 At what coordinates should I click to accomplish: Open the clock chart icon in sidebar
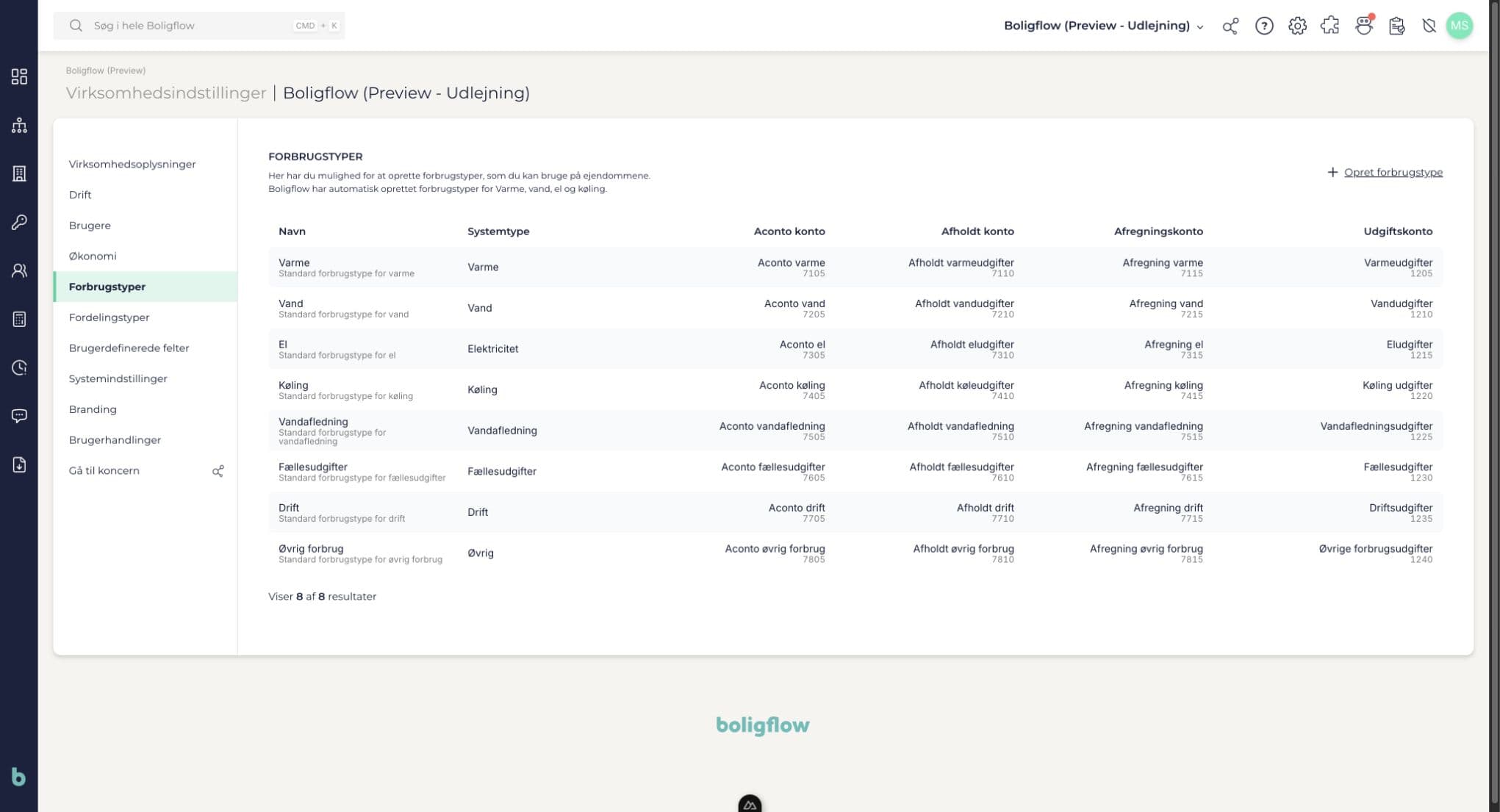coord(19,367)
